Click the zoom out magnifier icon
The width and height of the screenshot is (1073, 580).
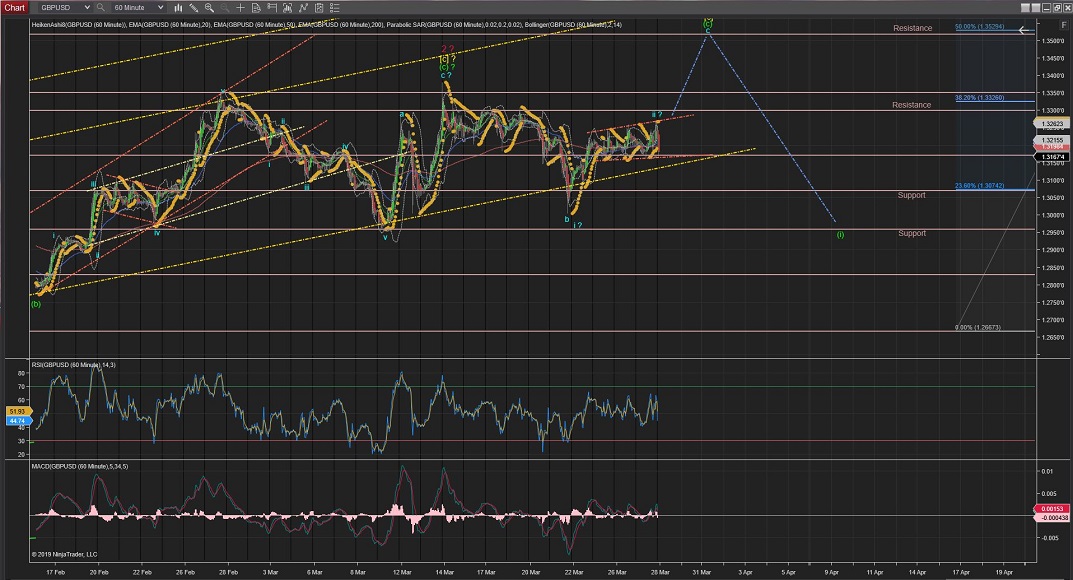click(x=224, y=7)
